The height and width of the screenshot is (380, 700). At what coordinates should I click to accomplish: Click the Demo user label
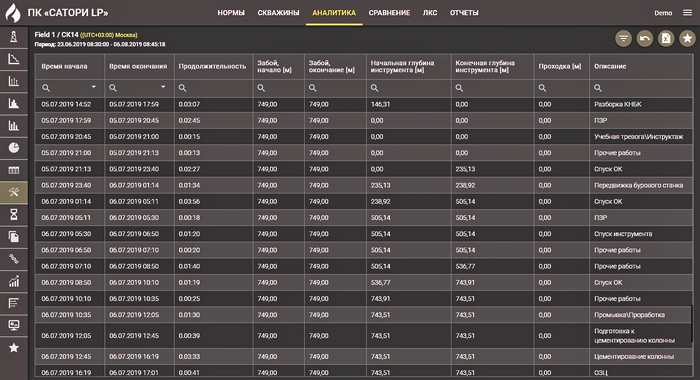(663, 13)
